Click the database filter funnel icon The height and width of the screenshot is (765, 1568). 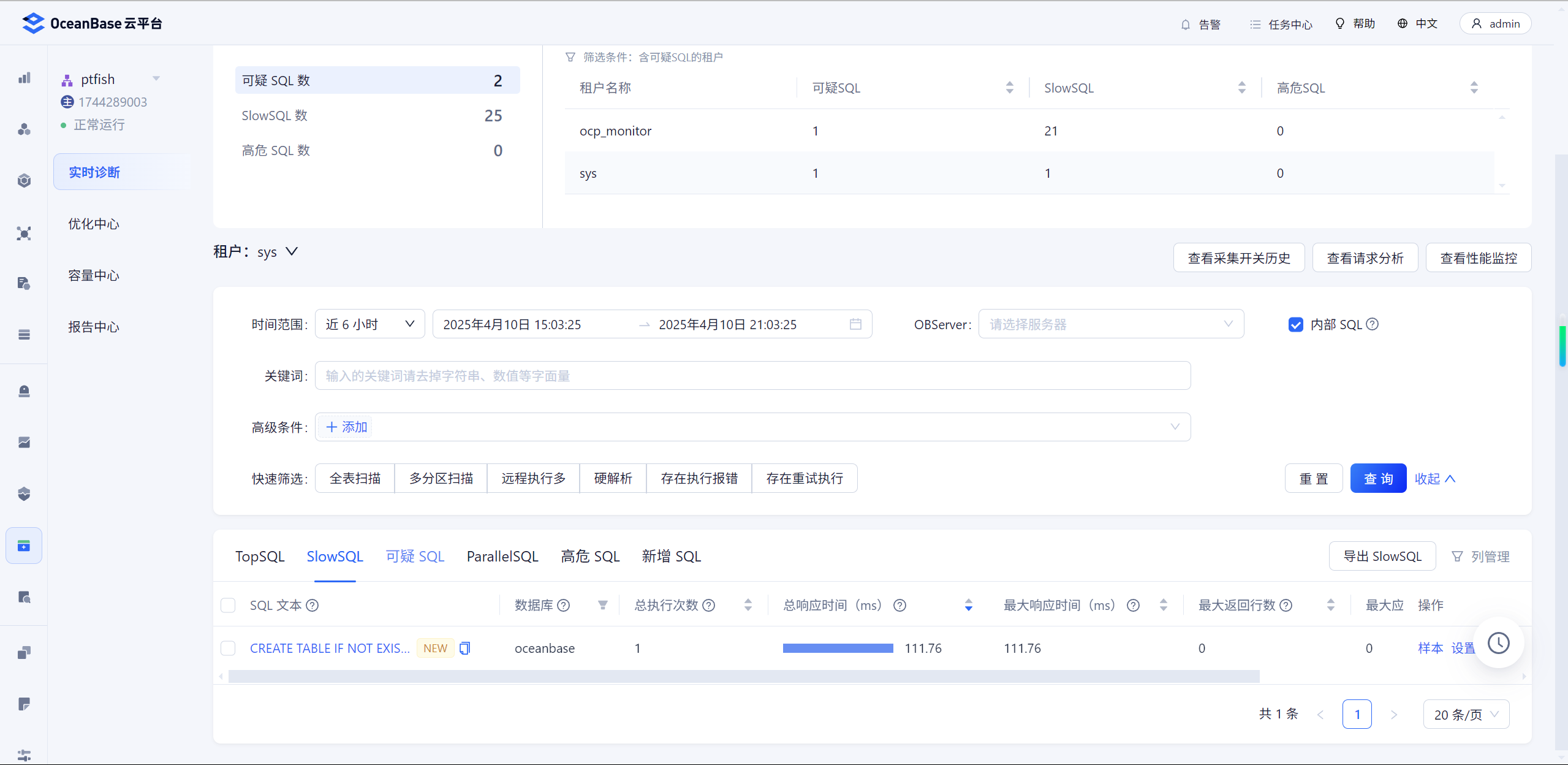602,606
